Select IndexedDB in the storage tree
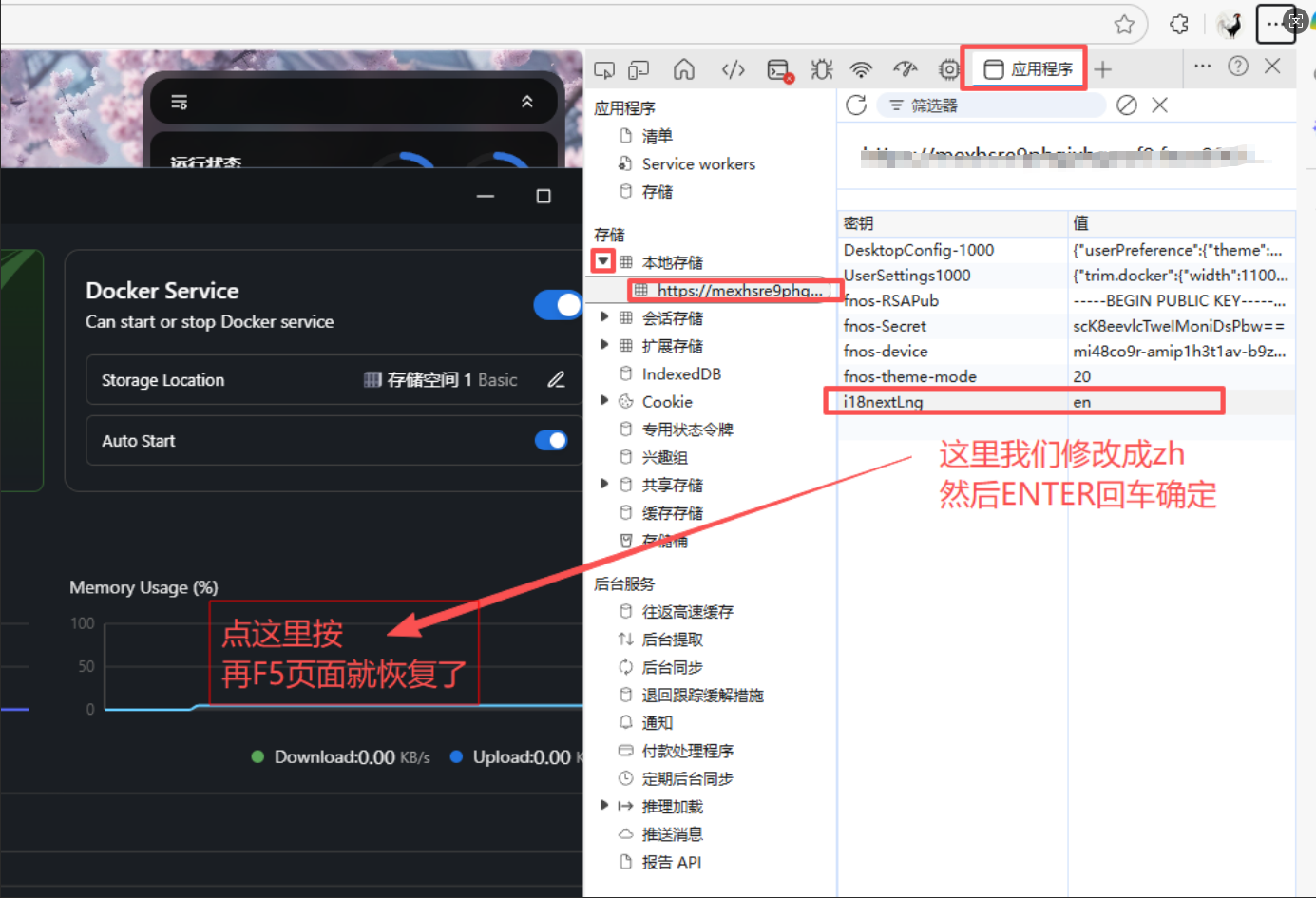The height and width of the screenshot is (898, 1316). tap(681, 373)
